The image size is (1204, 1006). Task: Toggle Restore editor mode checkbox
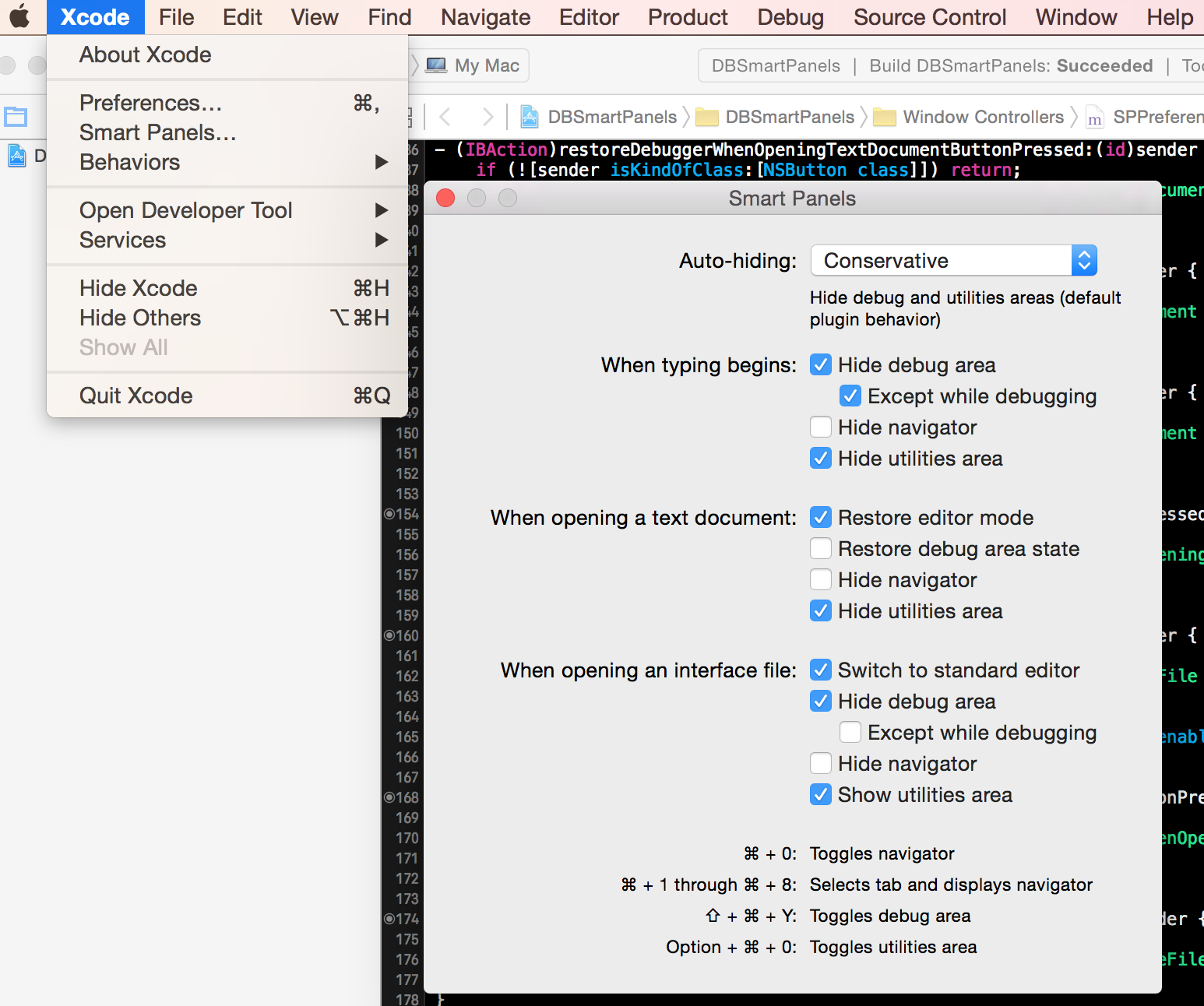(x=821, y=517)
